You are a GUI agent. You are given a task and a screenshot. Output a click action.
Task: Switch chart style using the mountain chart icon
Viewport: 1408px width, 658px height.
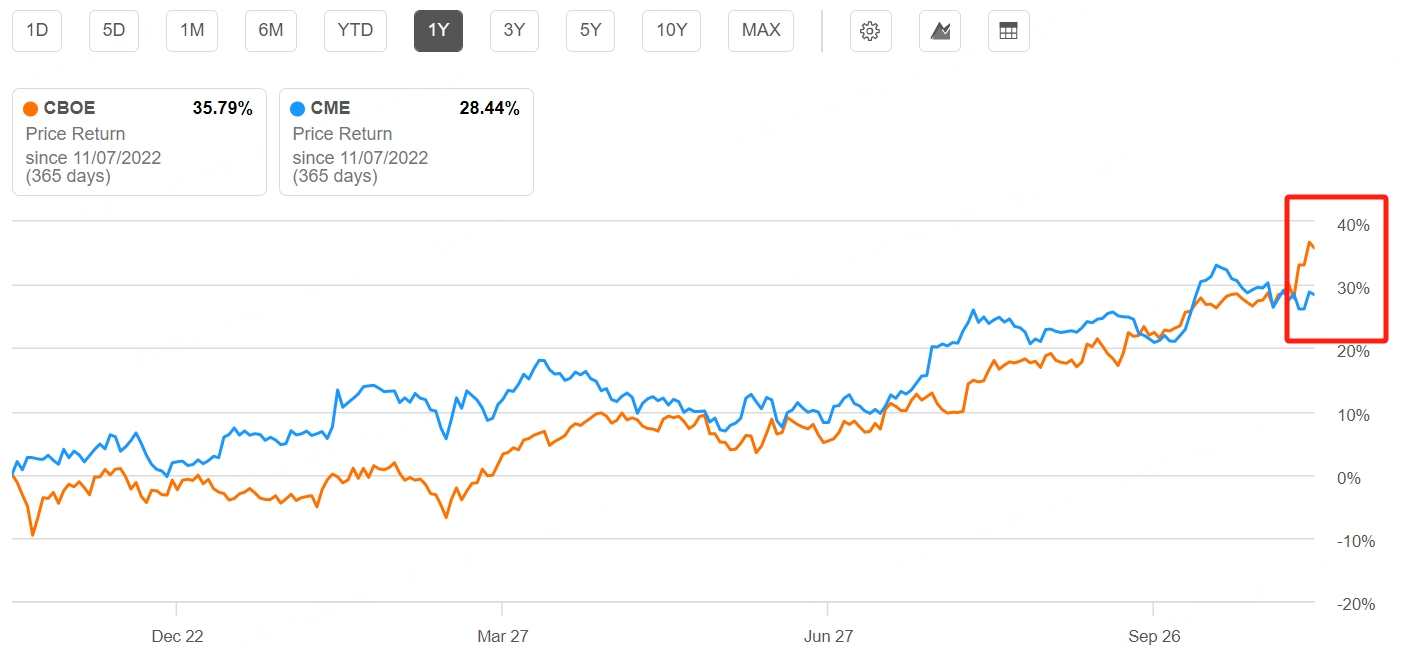pyautogui.click(x=939, y=31)
